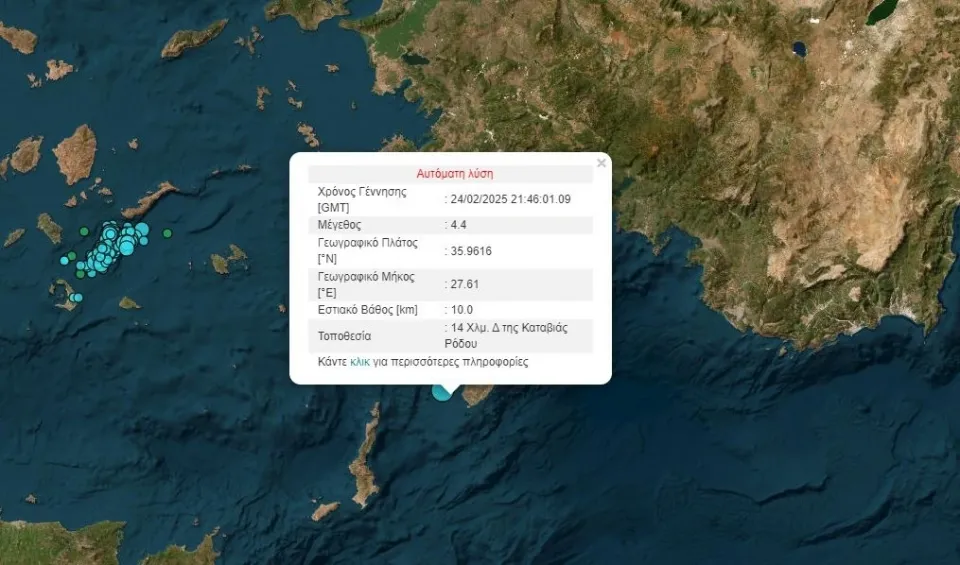Click the isolated cyan marker west of the cluster

pyautogui.click(x=65, y=260)
